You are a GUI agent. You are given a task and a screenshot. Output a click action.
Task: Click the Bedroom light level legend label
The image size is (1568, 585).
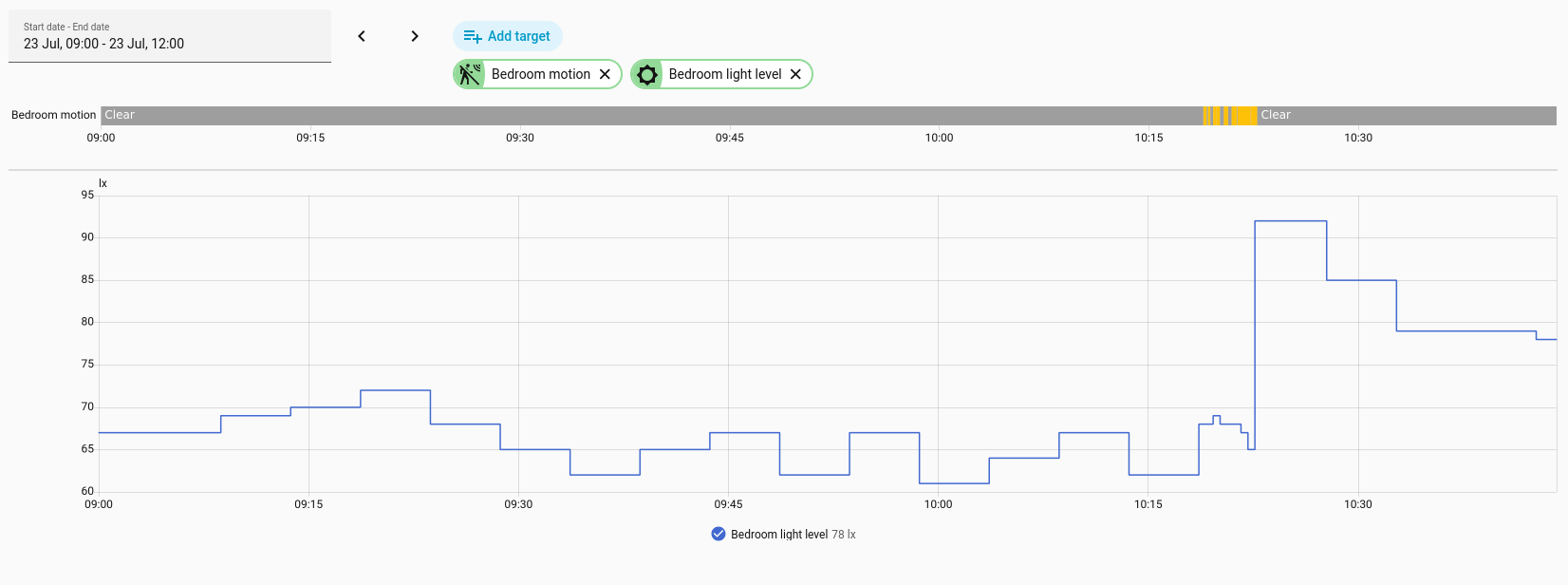779,535
